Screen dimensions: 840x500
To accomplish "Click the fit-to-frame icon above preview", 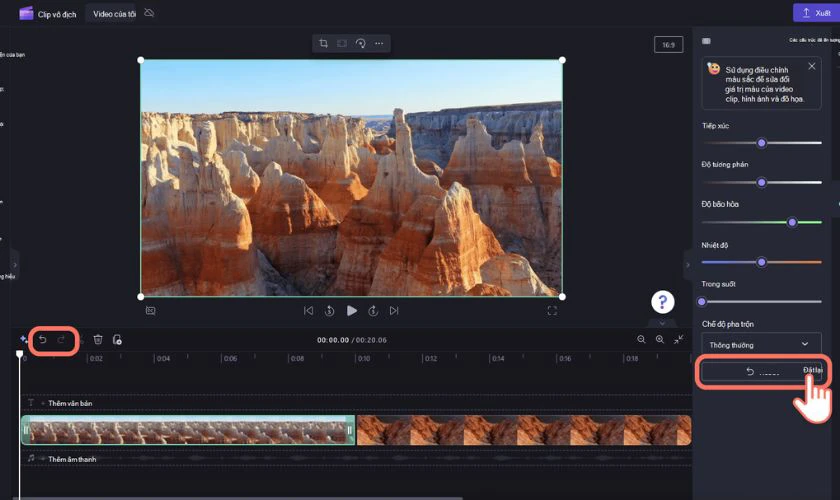I will [x=342, y=43].
